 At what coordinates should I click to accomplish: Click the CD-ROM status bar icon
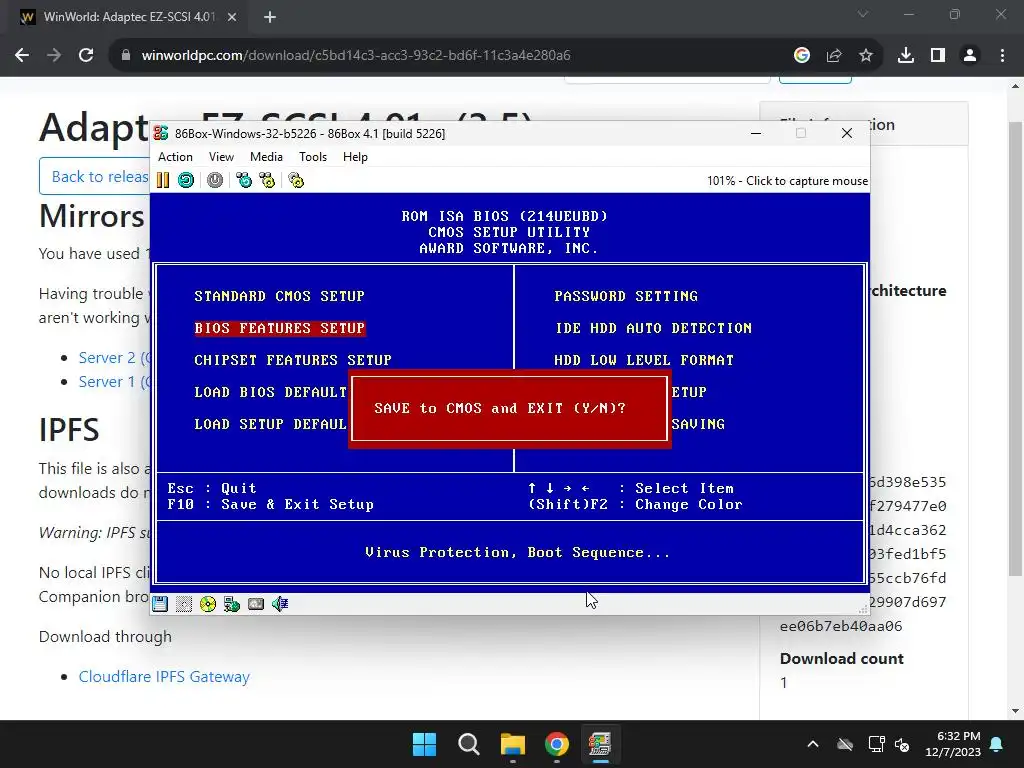click(208, 604)
